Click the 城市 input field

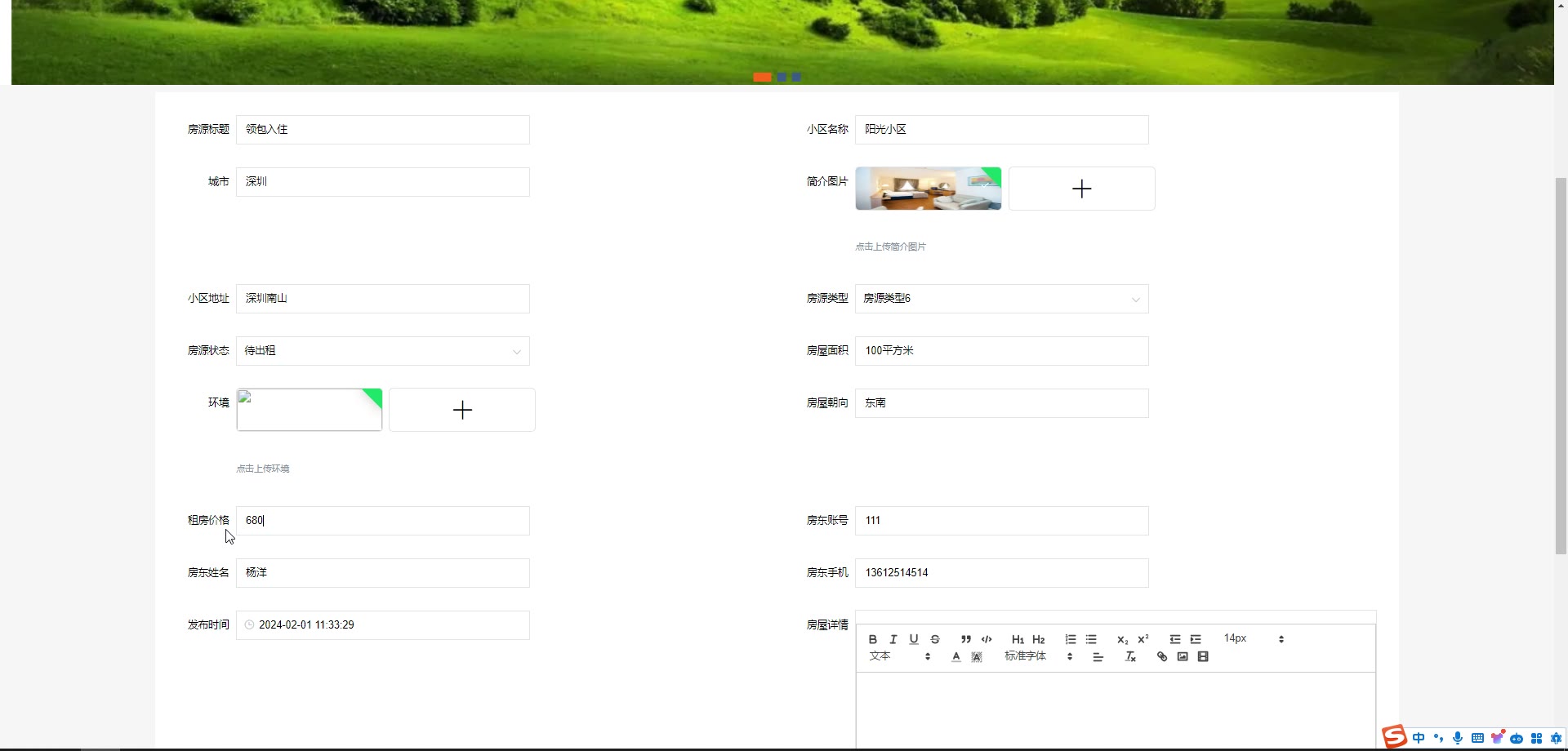coord(382,182)
